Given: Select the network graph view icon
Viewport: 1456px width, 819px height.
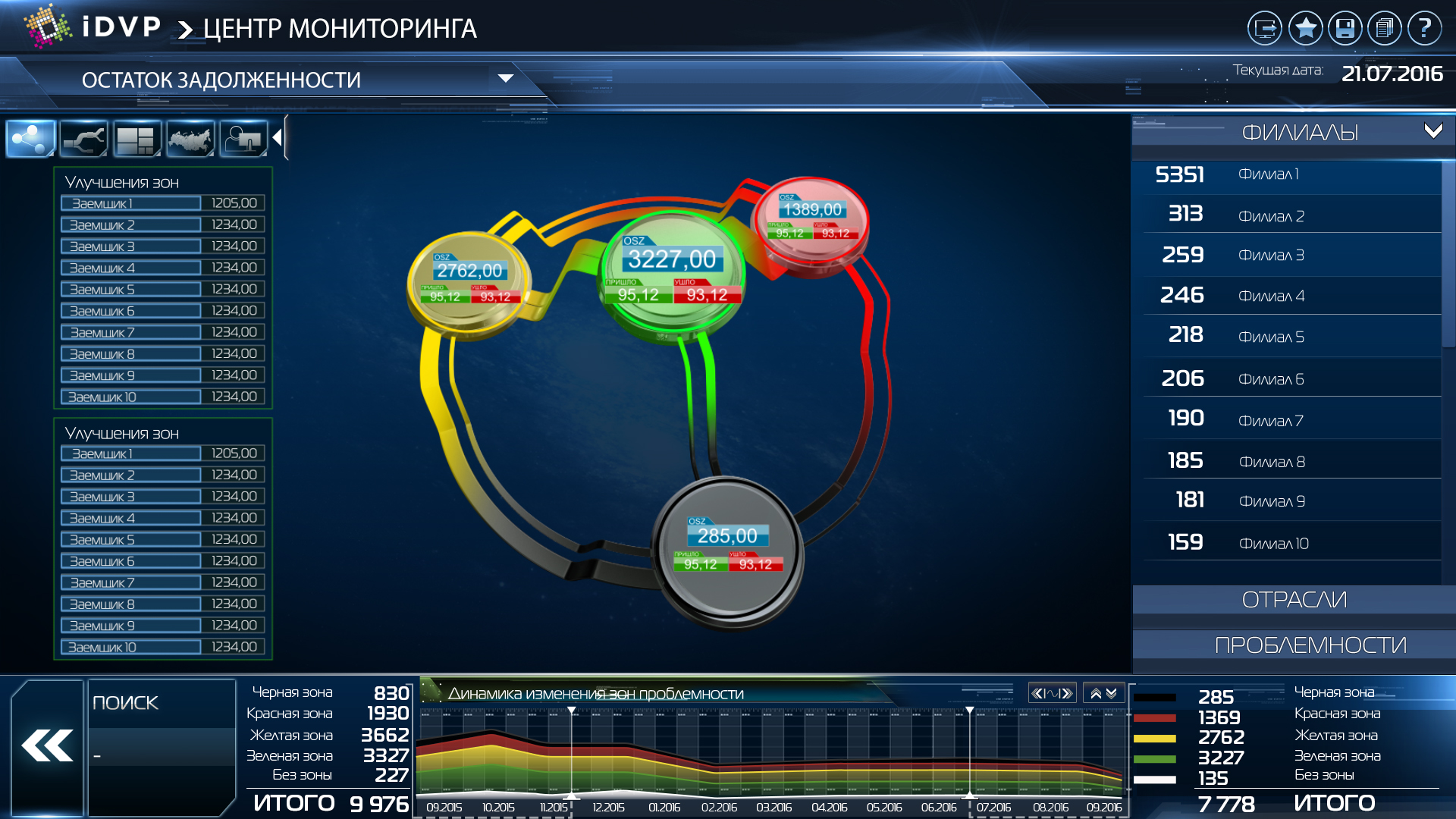Looking at the screenshot, I should click(x=30, y=139).
